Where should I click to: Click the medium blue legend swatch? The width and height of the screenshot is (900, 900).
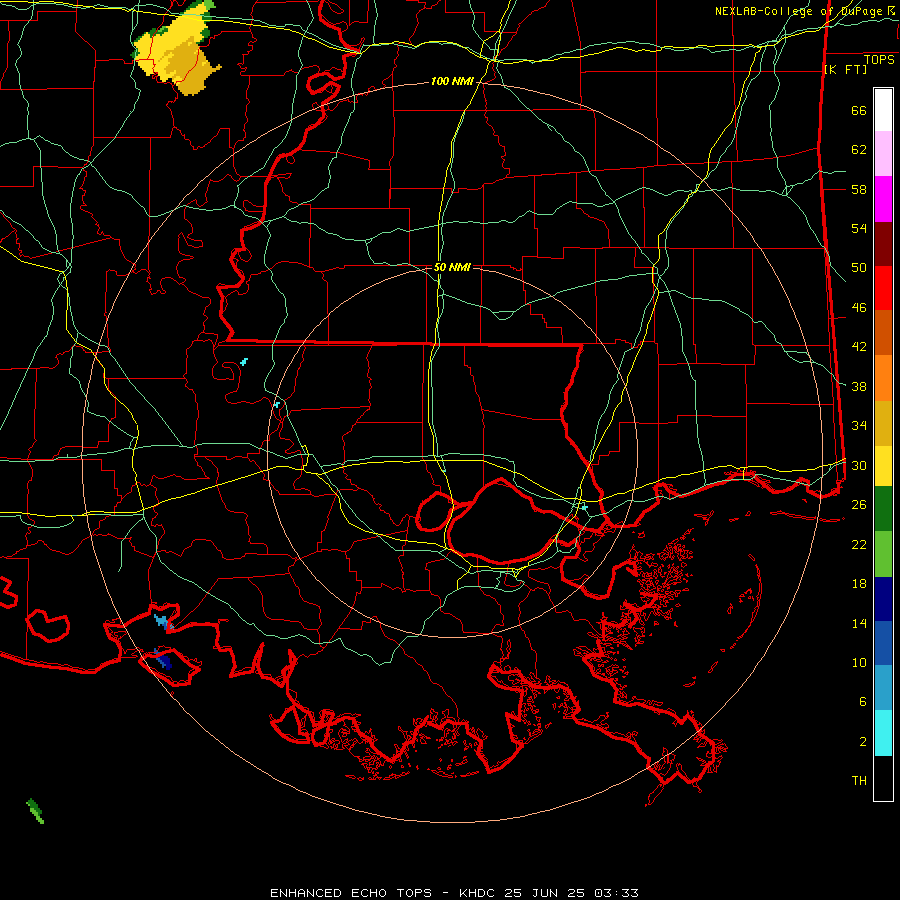tap(883, 643)
